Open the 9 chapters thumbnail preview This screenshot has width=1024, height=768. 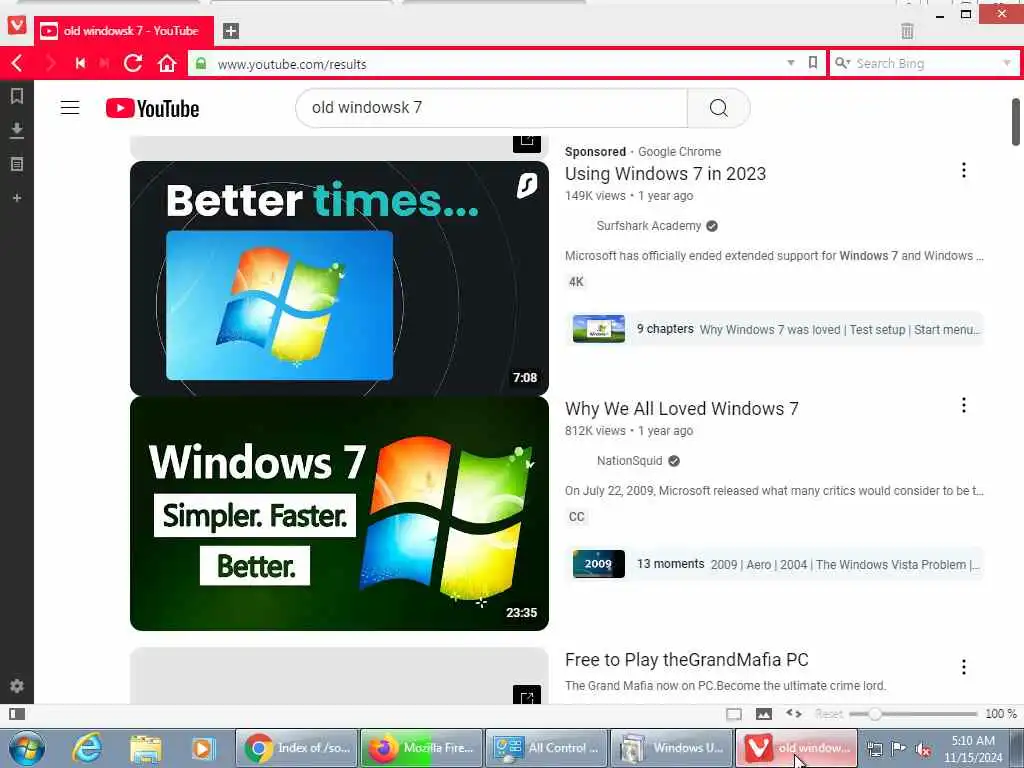tap(598, 329)
